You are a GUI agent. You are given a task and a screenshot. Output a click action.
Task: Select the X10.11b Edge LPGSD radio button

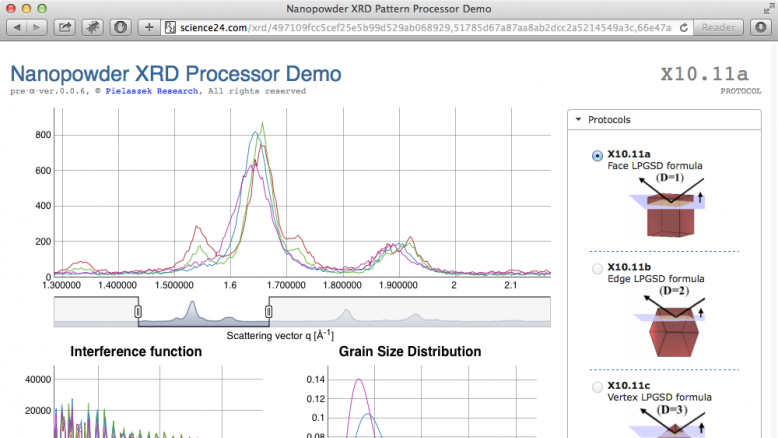tap(597, 269)
